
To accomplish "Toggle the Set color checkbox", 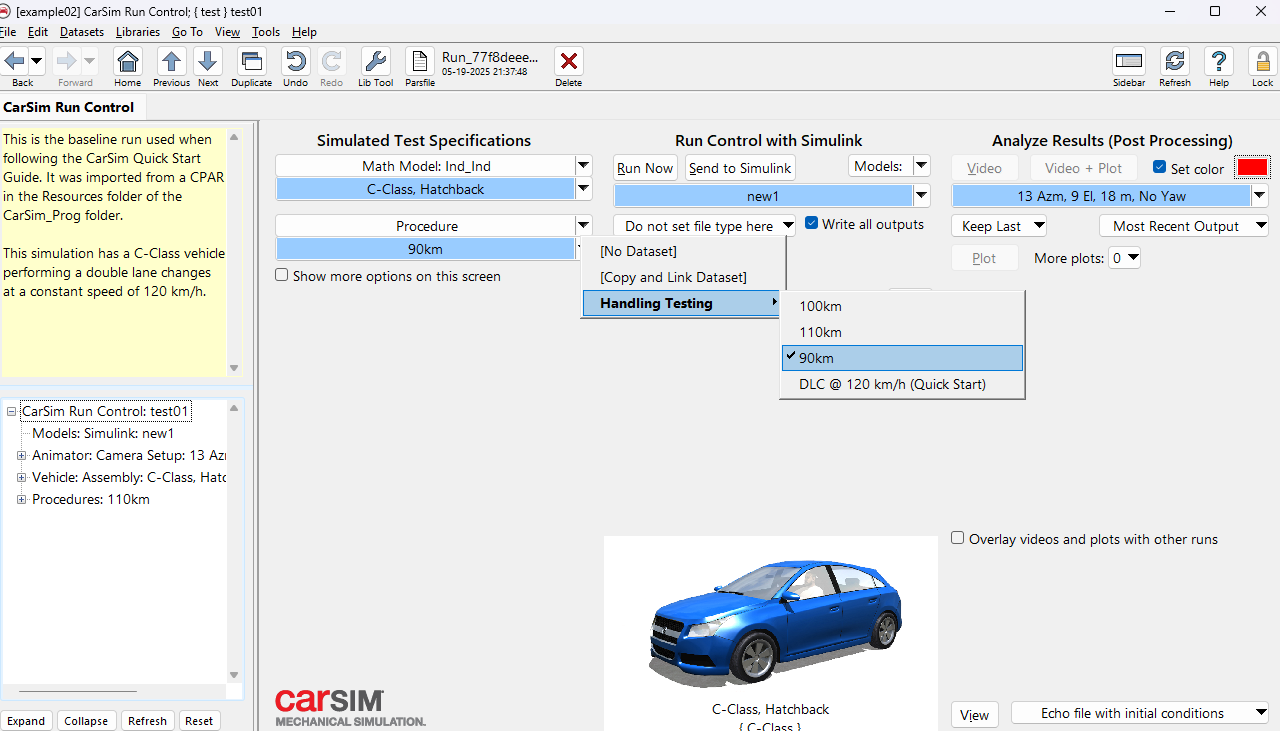I will [1160, 167].
